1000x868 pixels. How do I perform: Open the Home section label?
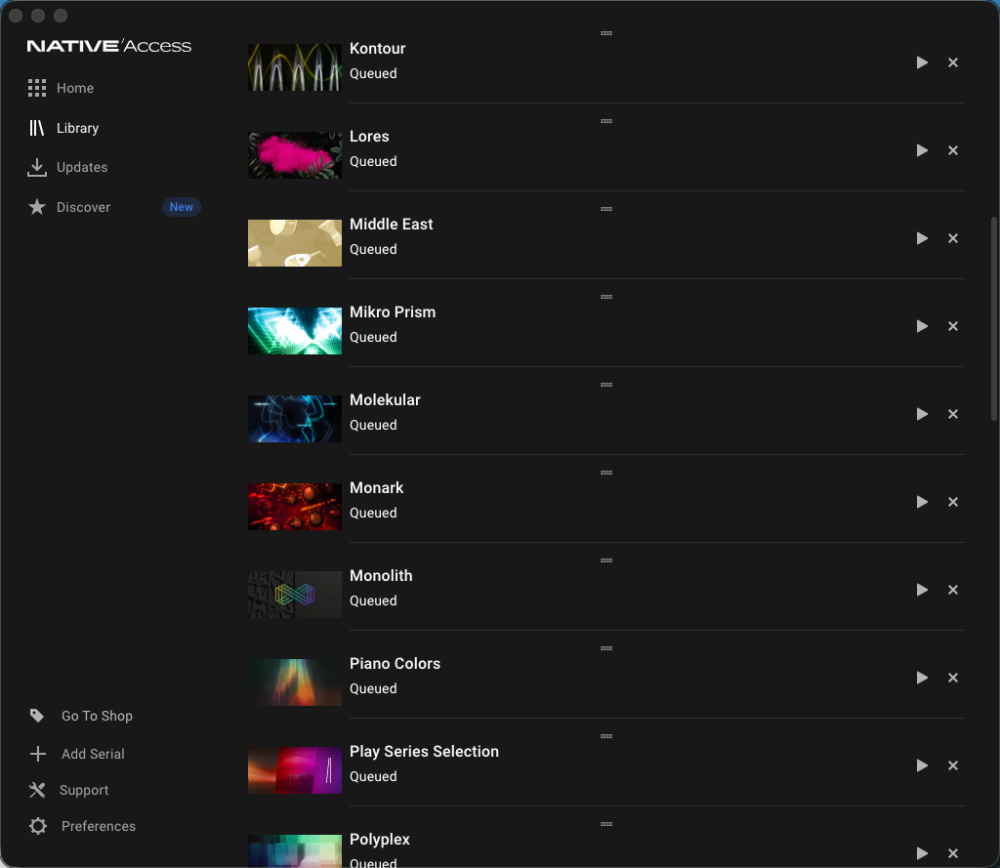75,88
